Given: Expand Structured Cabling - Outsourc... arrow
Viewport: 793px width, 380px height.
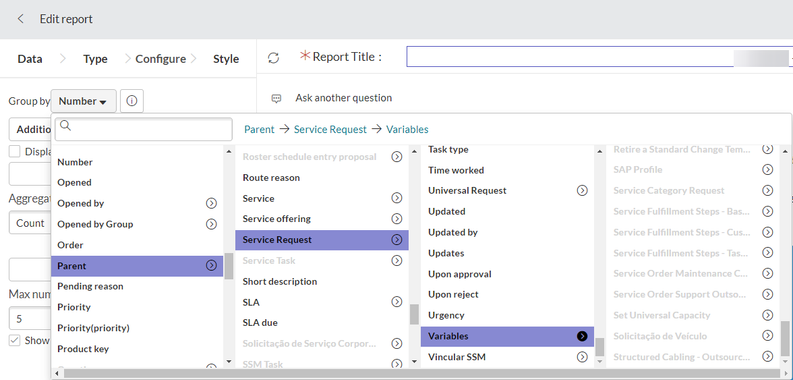Looking at the screenshot, I should (768, 357).
